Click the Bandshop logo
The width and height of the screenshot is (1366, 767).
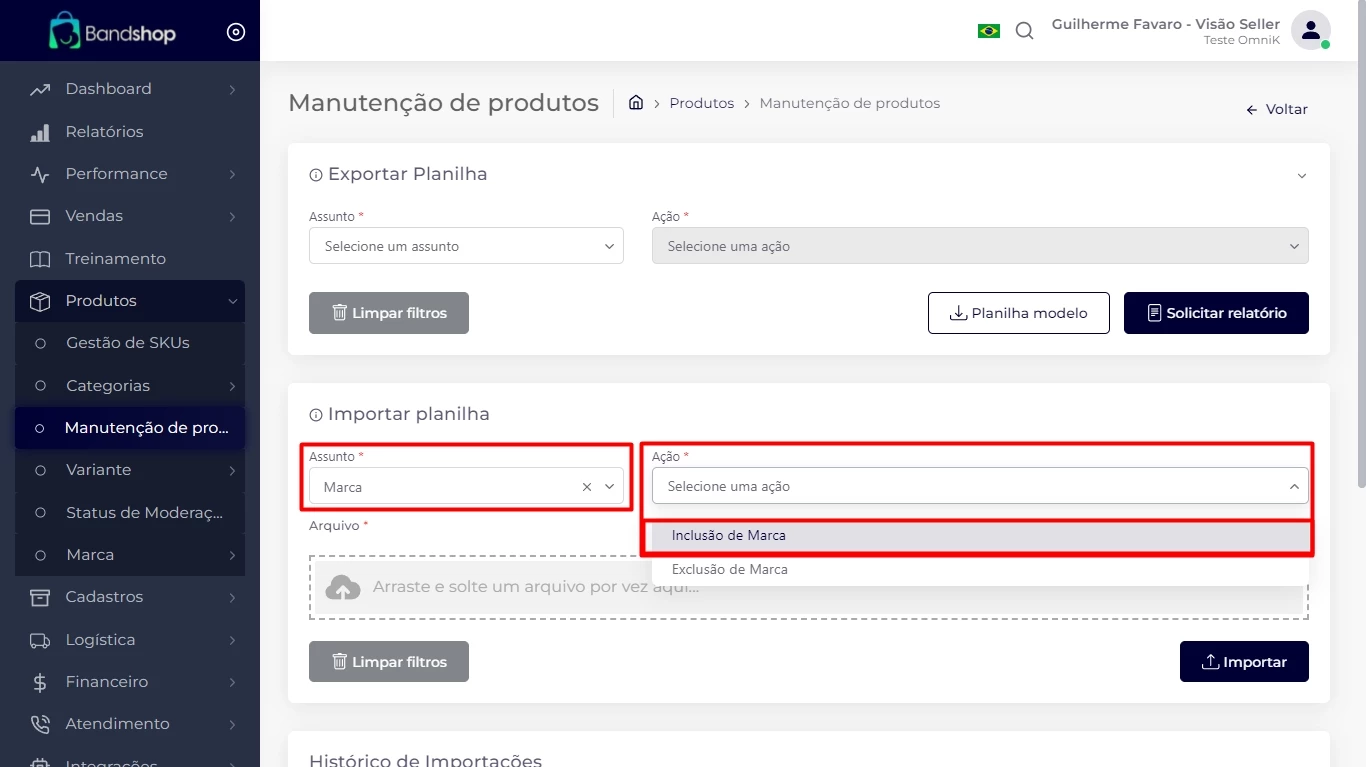pos(112,32)
